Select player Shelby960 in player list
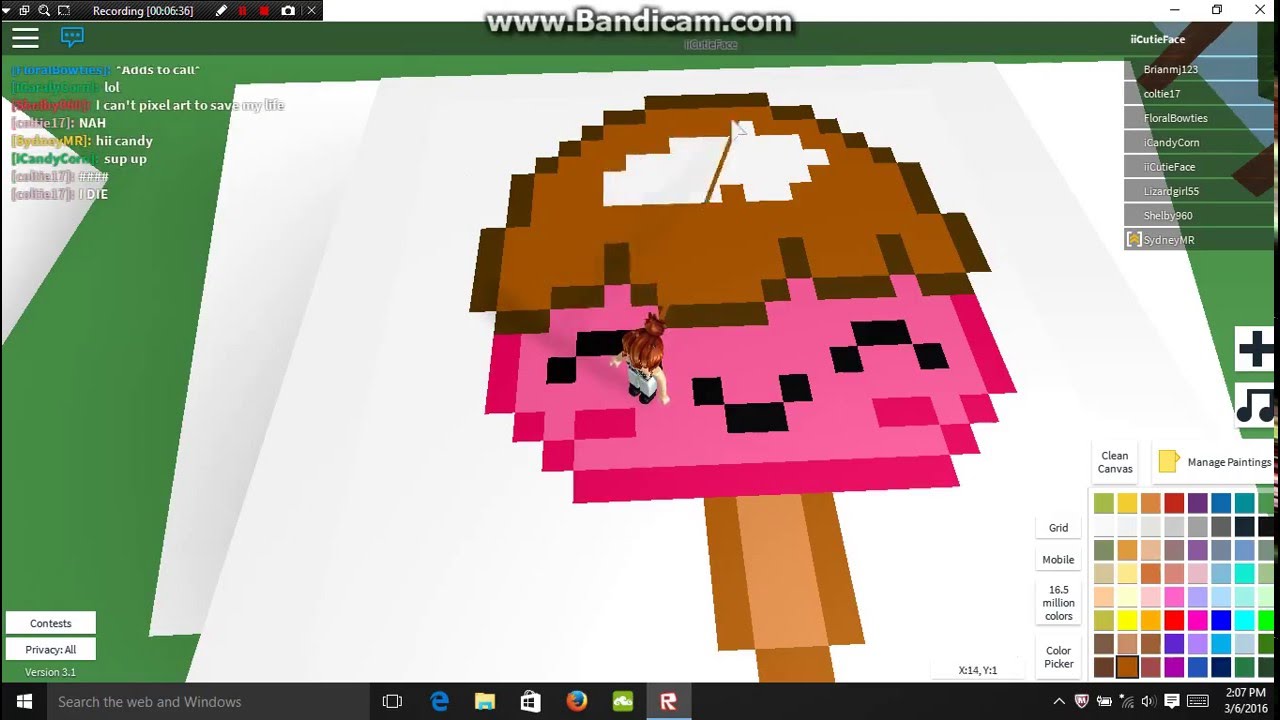This screenshot has height=720, width=1280. pyautogui.click(x=1201, y=215)
